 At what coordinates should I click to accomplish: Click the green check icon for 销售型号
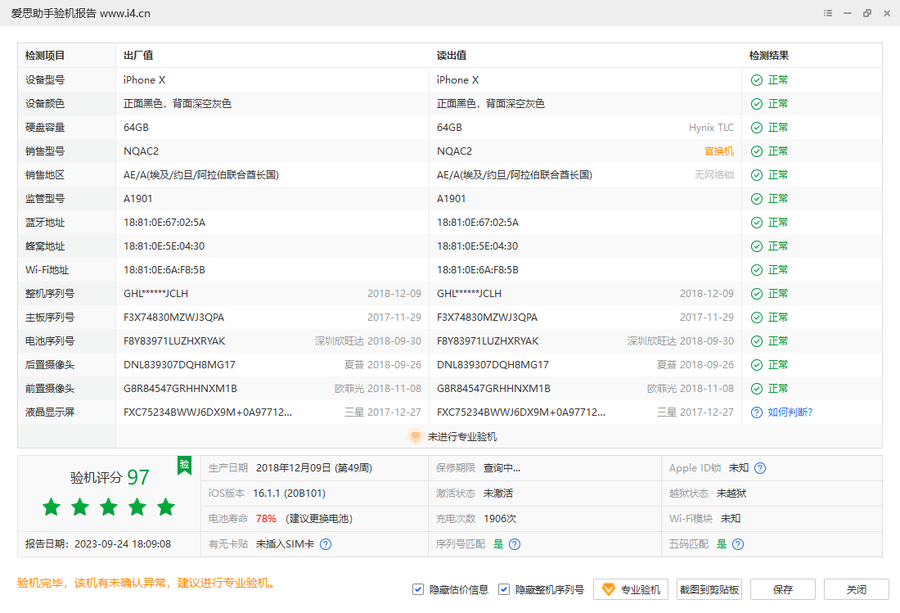click(x=757, y=152)
